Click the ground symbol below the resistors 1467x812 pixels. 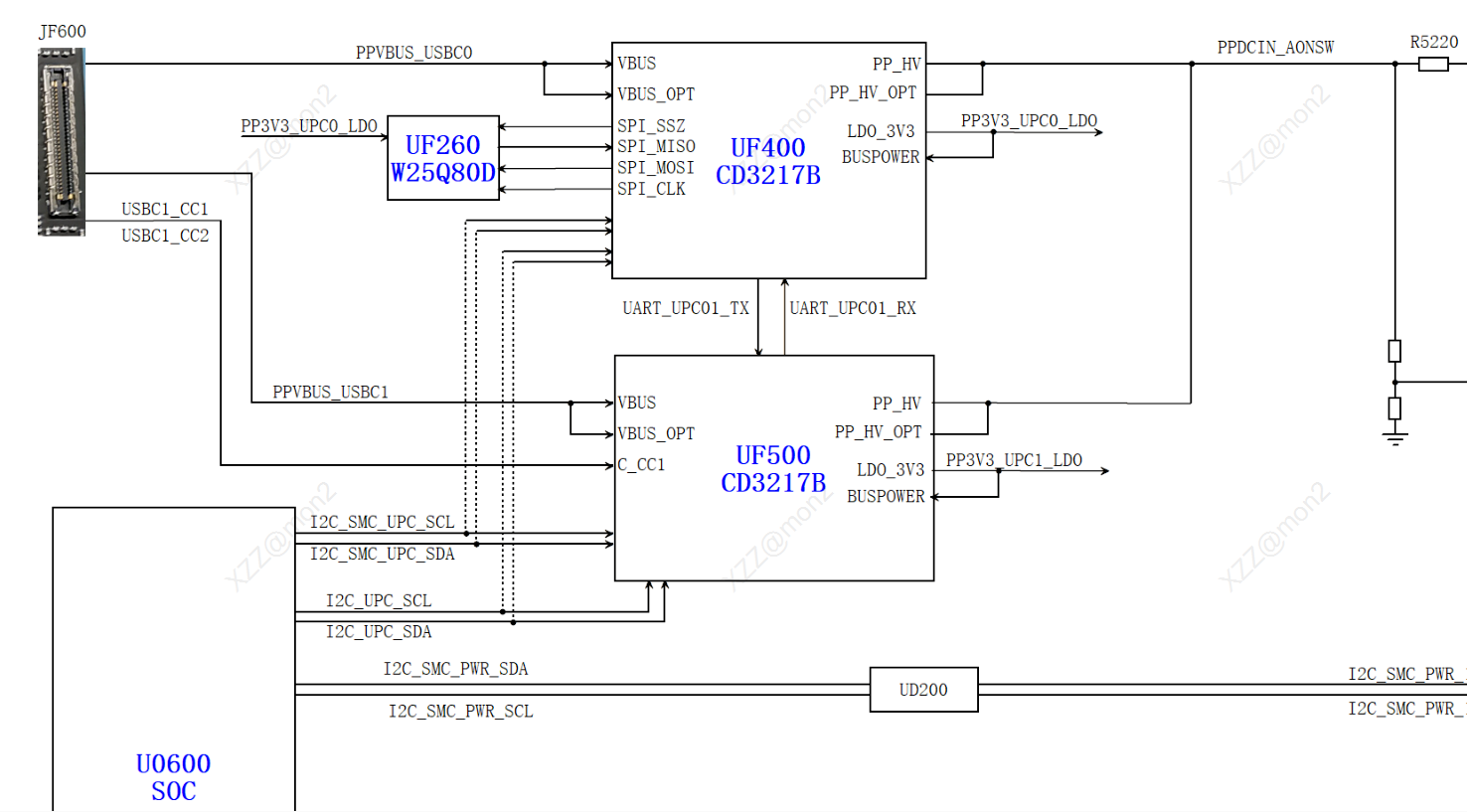(1395, 435)
